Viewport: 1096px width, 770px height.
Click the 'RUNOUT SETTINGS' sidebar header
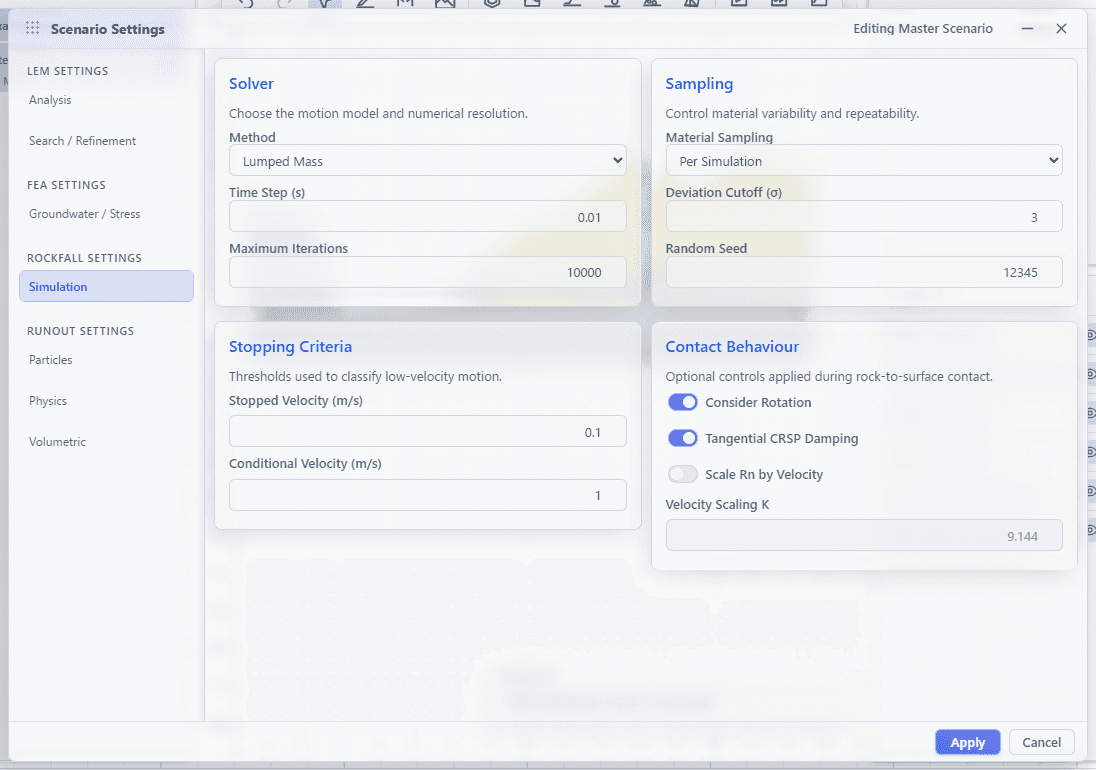(x=80, y=331)
